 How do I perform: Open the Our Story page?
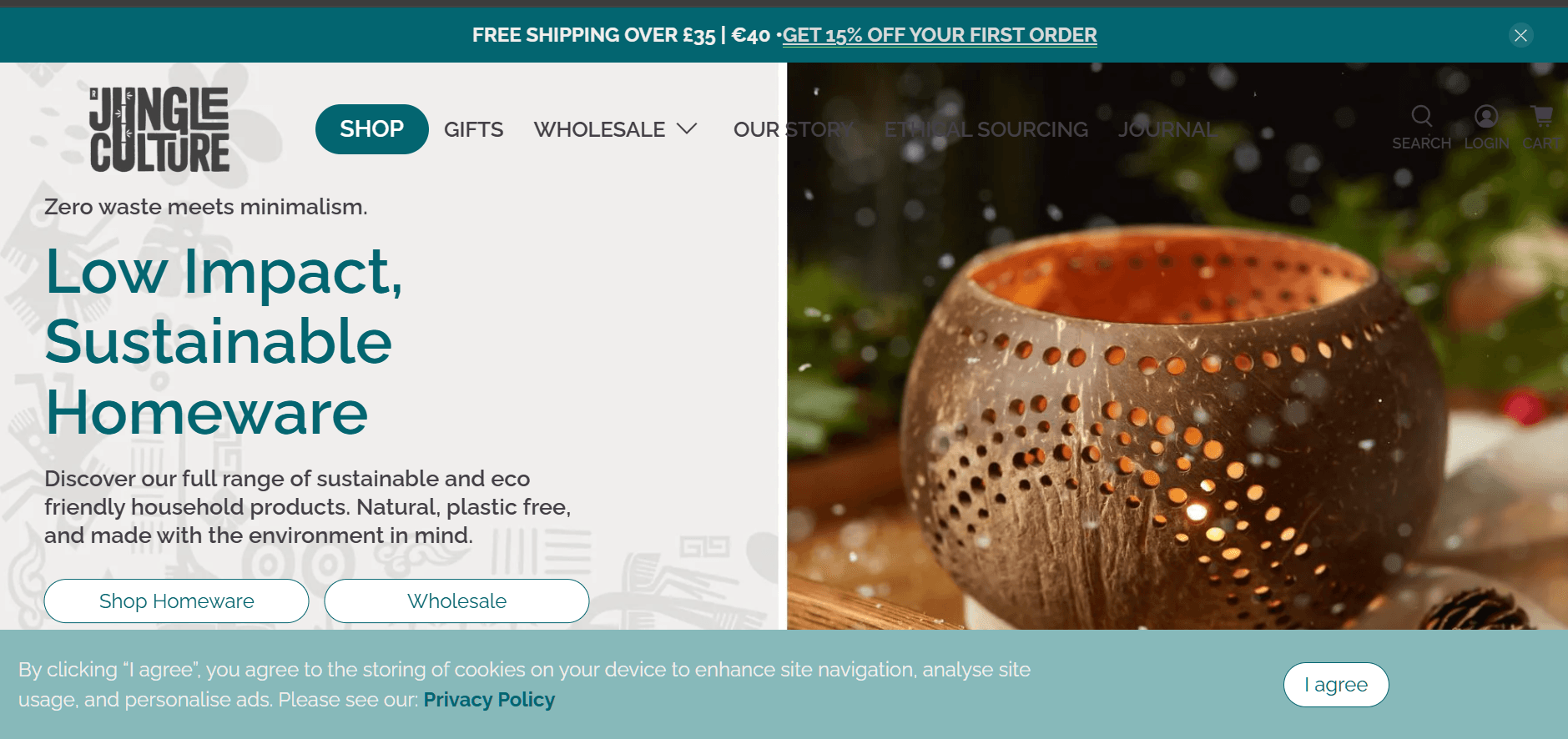[x=794, y=129]
